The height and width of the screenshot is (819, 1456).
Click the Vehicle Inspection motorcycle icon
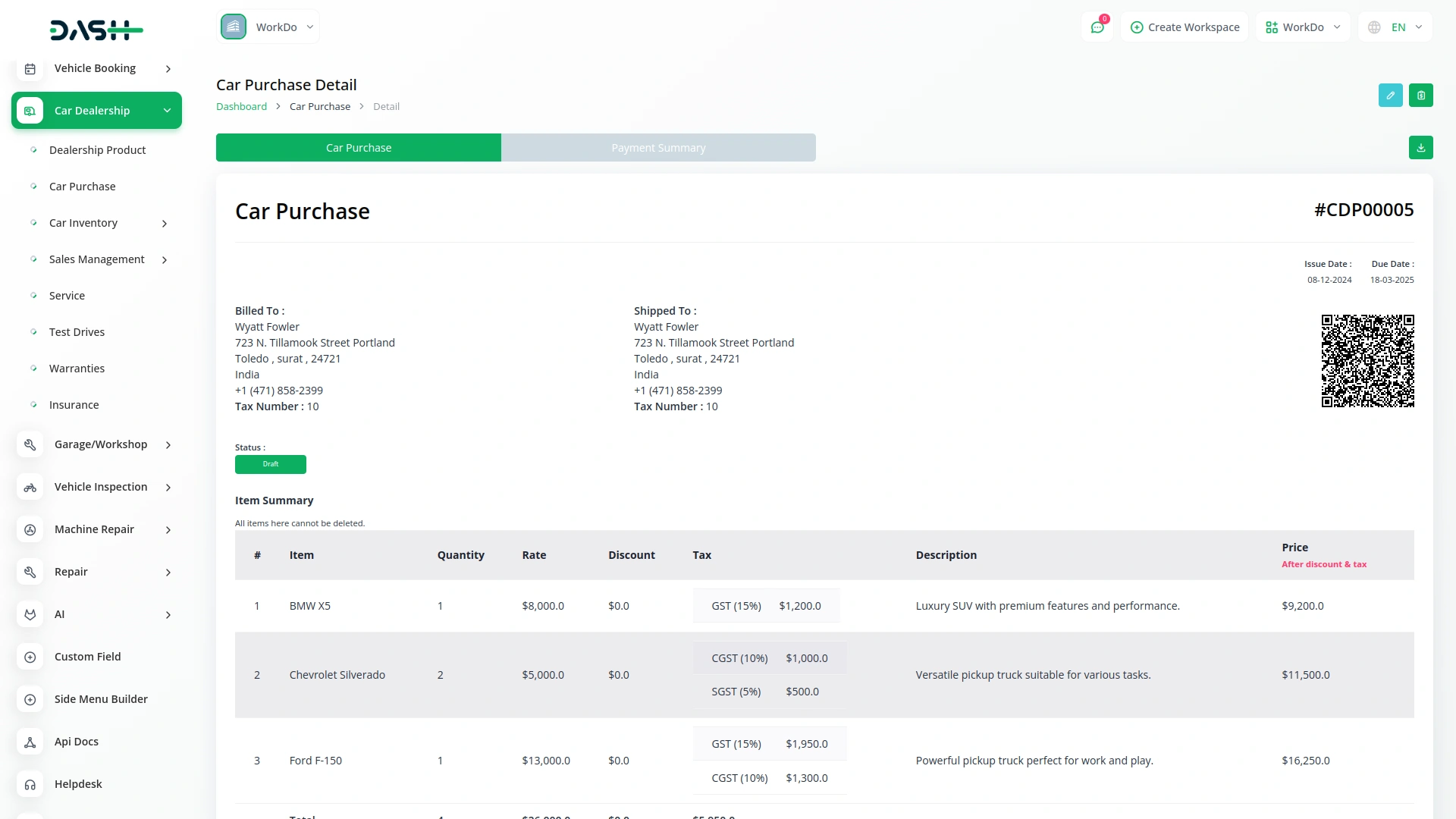point(30,488)
